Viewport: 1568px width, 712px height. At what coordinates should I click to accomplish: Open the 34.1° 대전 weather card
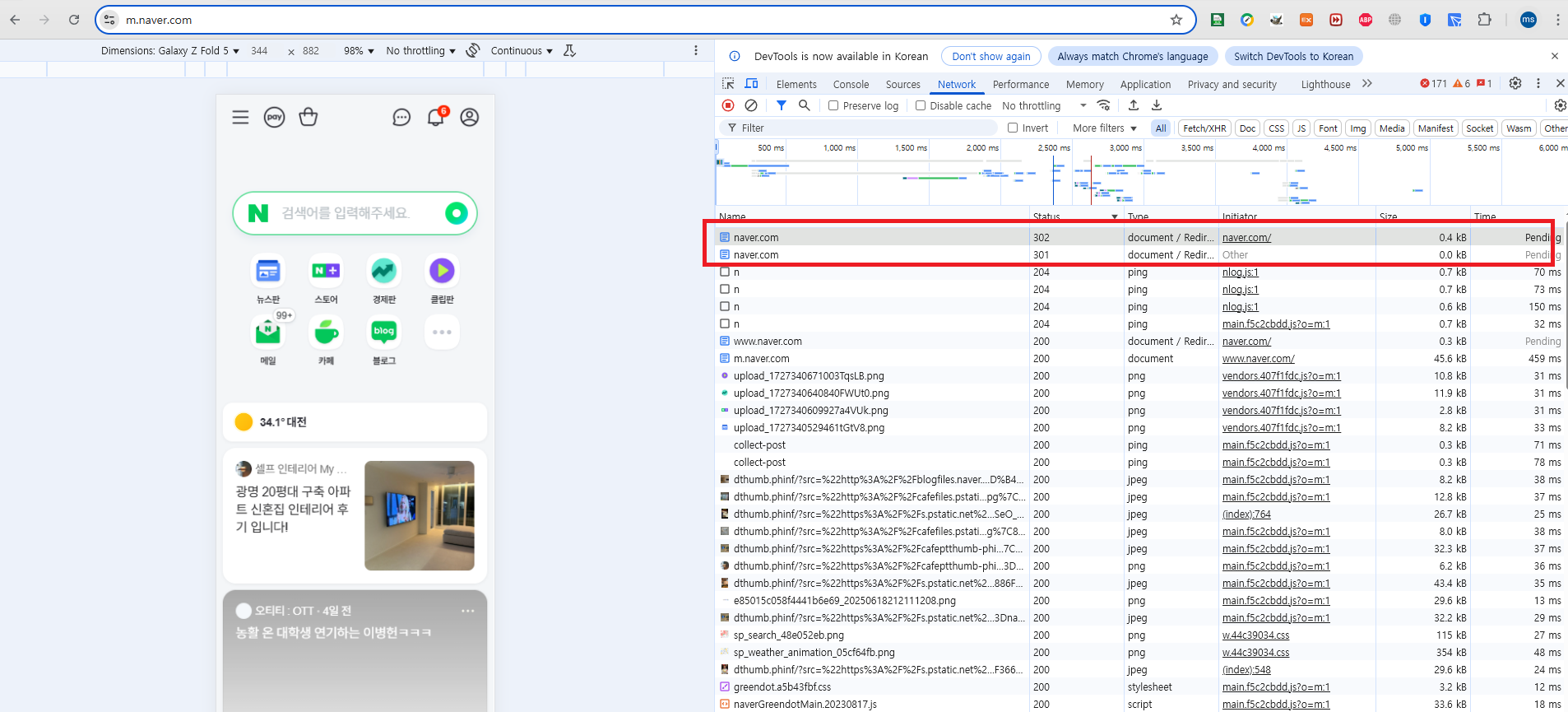355,421
